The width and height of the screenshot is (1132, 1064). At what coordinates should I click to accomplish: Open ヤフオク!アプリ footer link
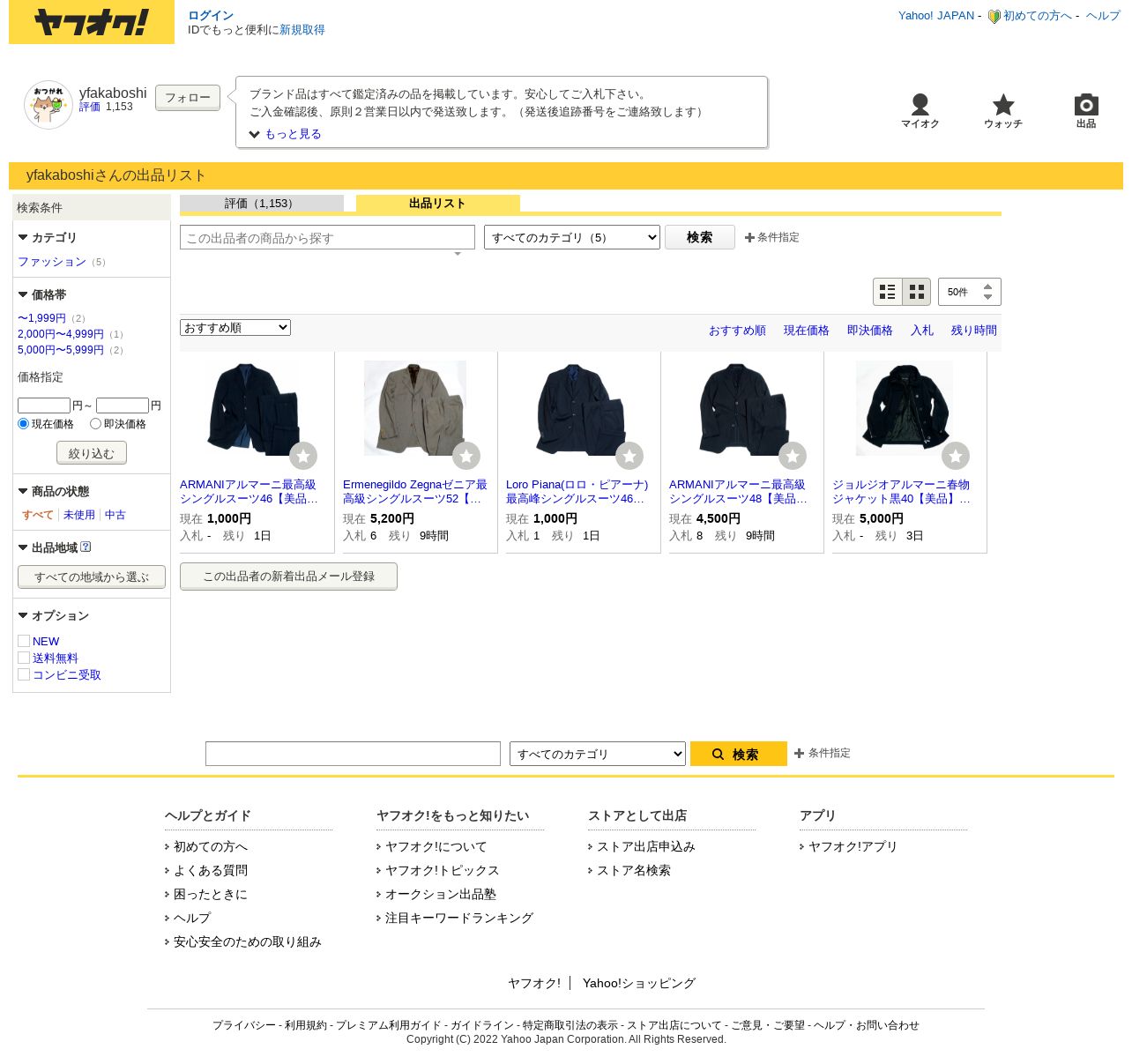pyautogui.click(x=853, y=846)
